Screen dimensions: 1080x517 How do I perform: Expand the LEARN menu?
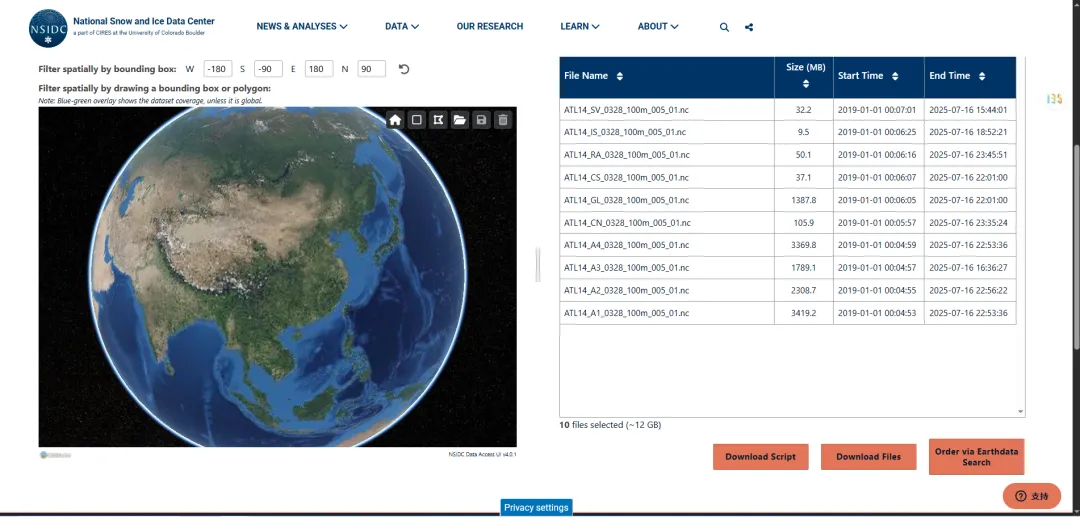tap(580, 26)
